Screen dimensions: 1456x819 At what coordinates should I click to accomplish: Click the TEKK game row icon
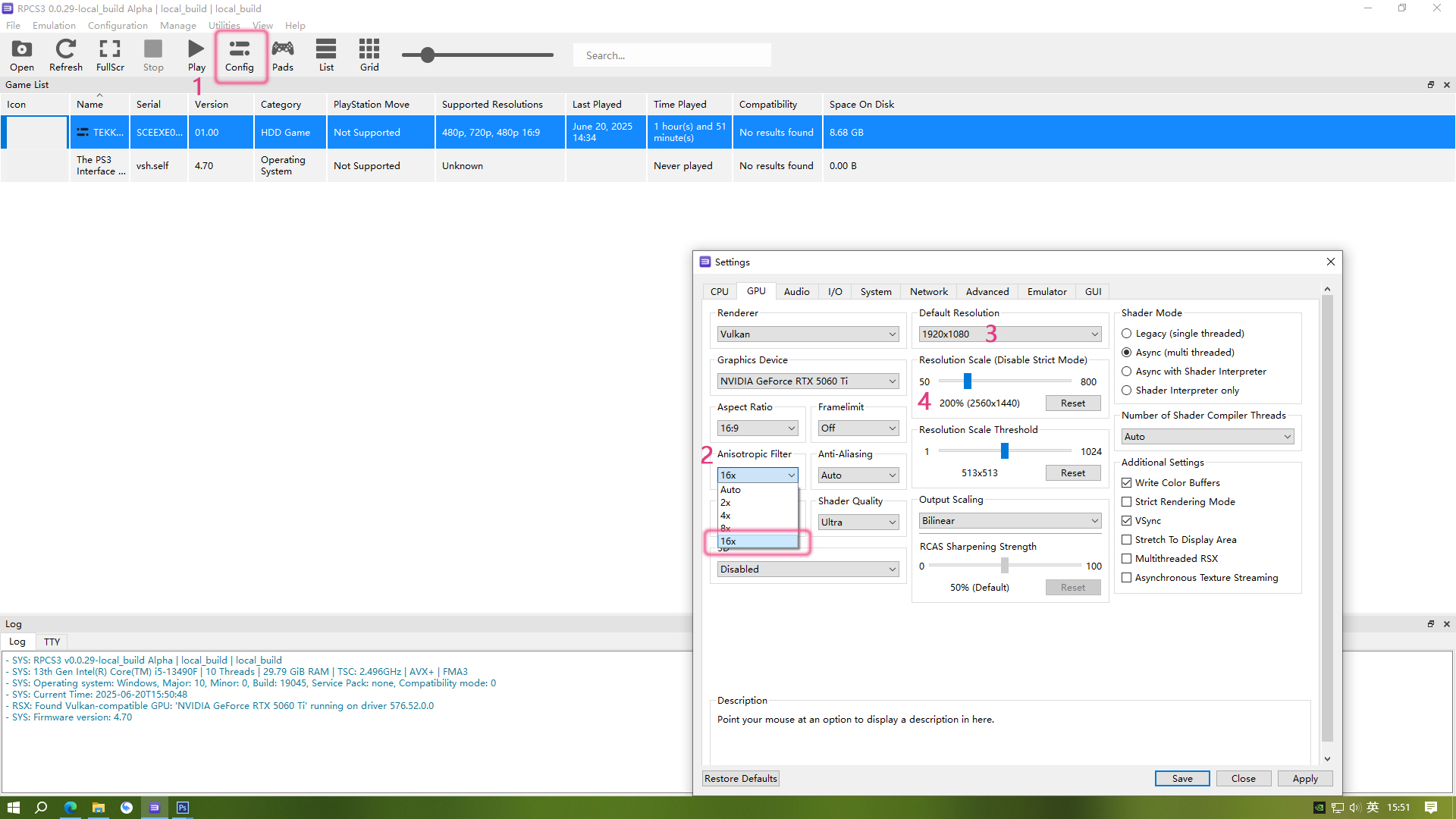click(x=36, y=132)
